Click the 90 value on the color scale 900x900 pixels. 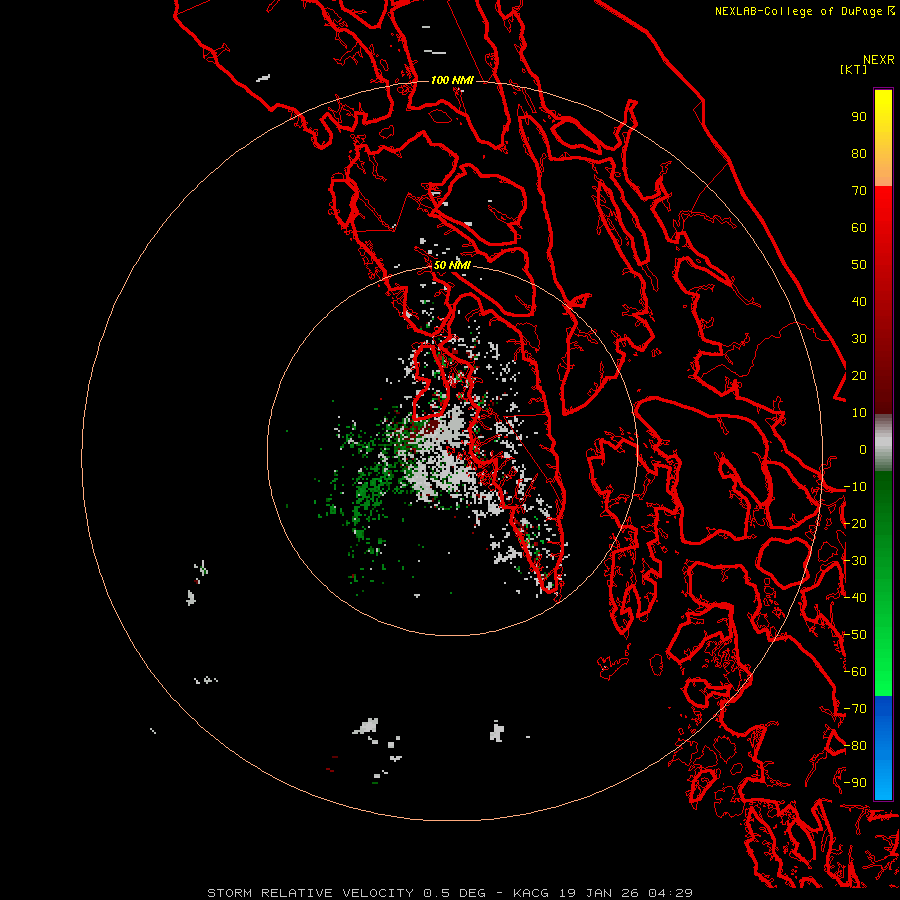tap(859, 117)
